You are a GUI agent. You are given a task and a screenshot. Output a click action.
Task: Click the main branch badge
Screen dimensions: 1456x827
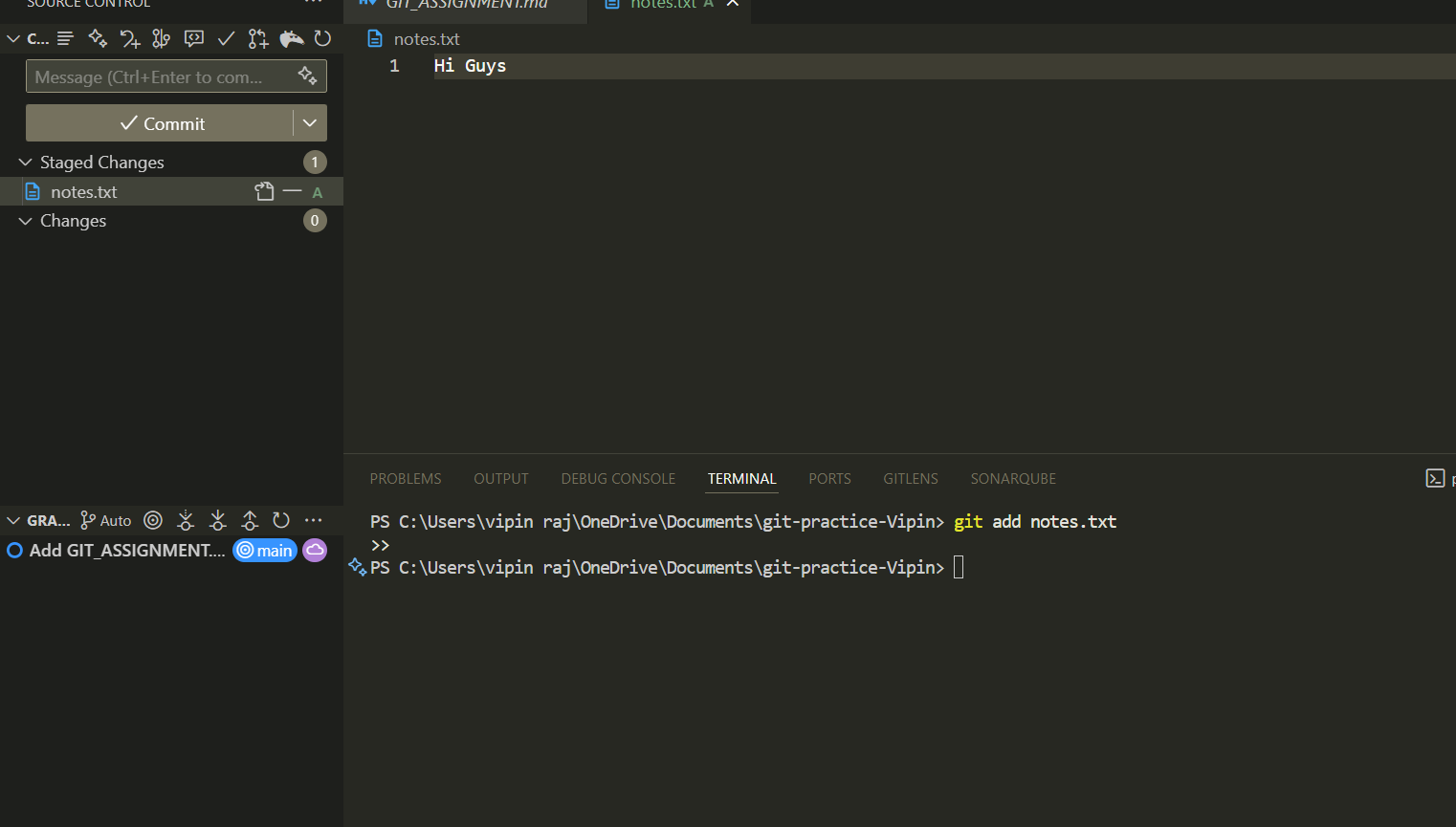click(264, 550)
